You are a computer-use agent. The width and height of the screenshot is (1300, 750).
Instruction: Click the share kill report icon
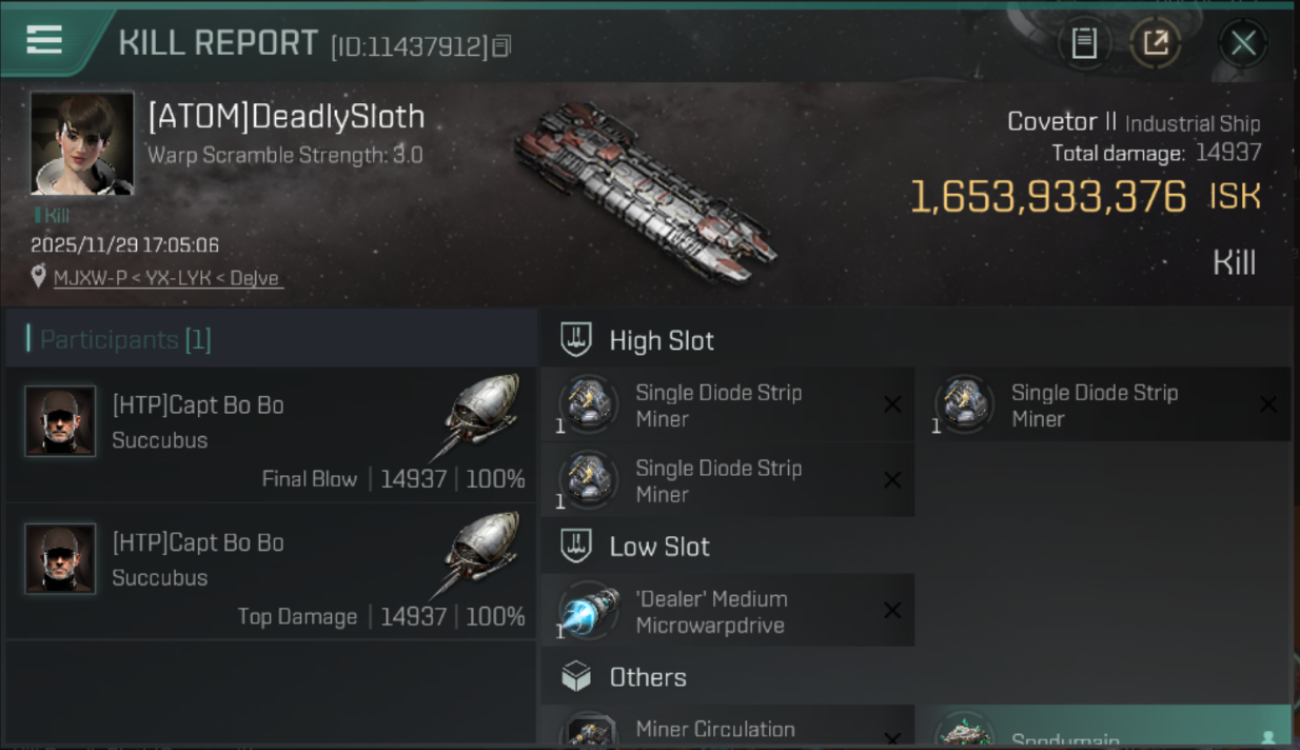click(1155, 43)
